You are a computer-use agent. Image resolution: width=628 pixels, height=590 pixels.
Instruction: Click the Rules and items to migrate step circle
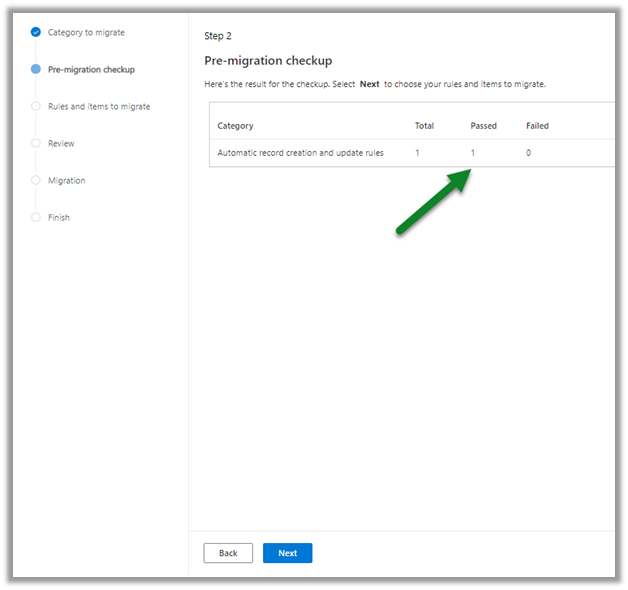[36, 106]
